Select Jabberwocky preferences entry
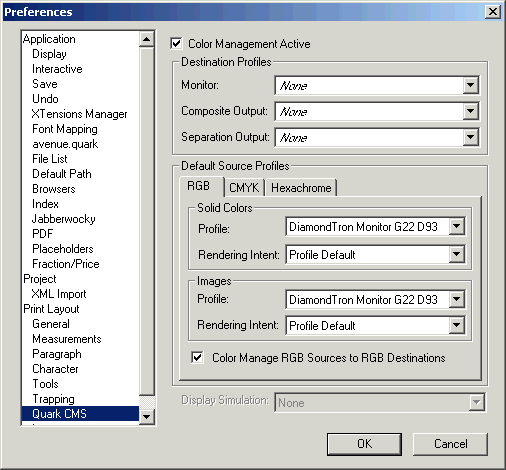 (x=64, y=219)
